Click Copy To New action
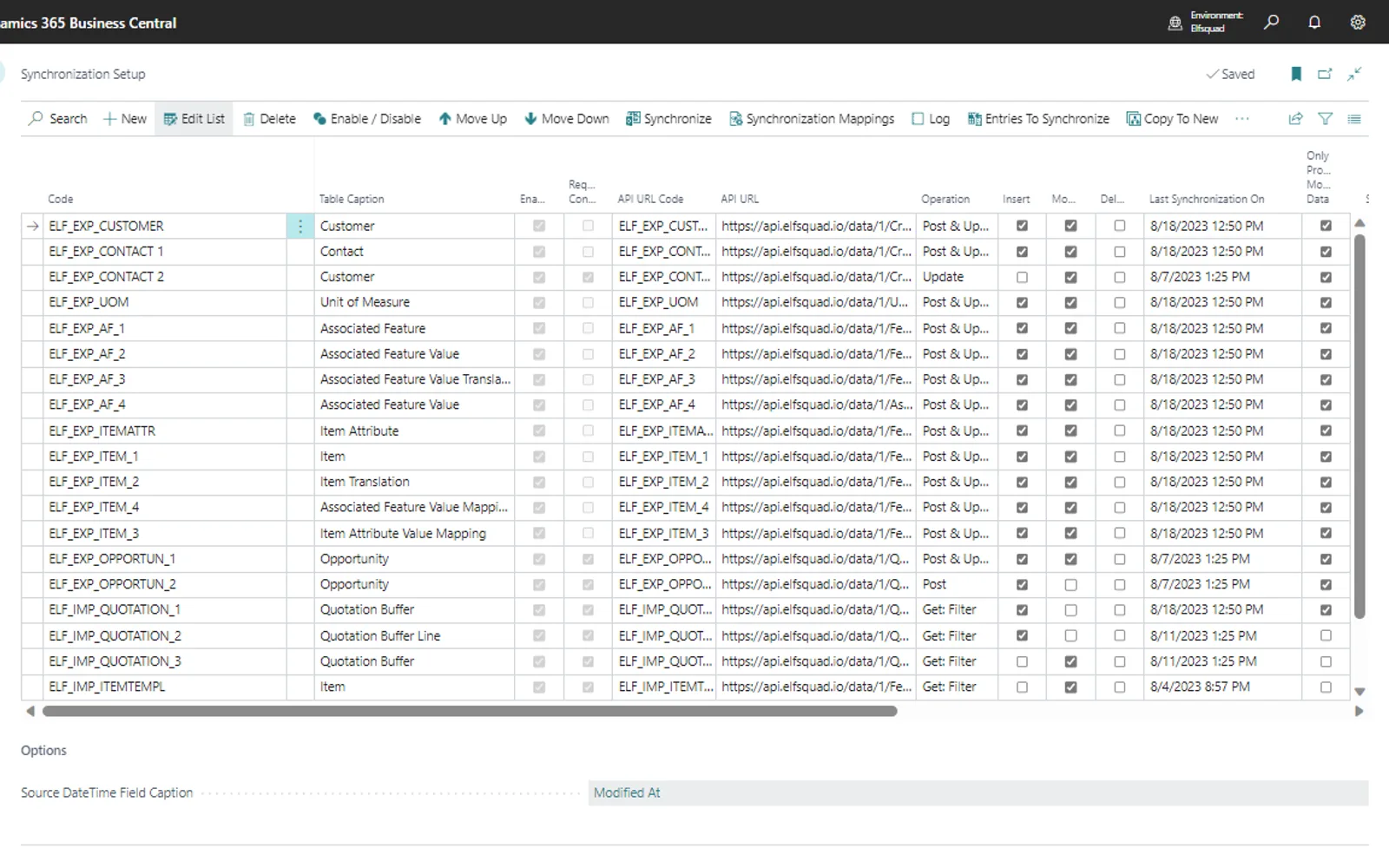The image size is (1389, 868). pyautogui.click(x=1172, y=119)
